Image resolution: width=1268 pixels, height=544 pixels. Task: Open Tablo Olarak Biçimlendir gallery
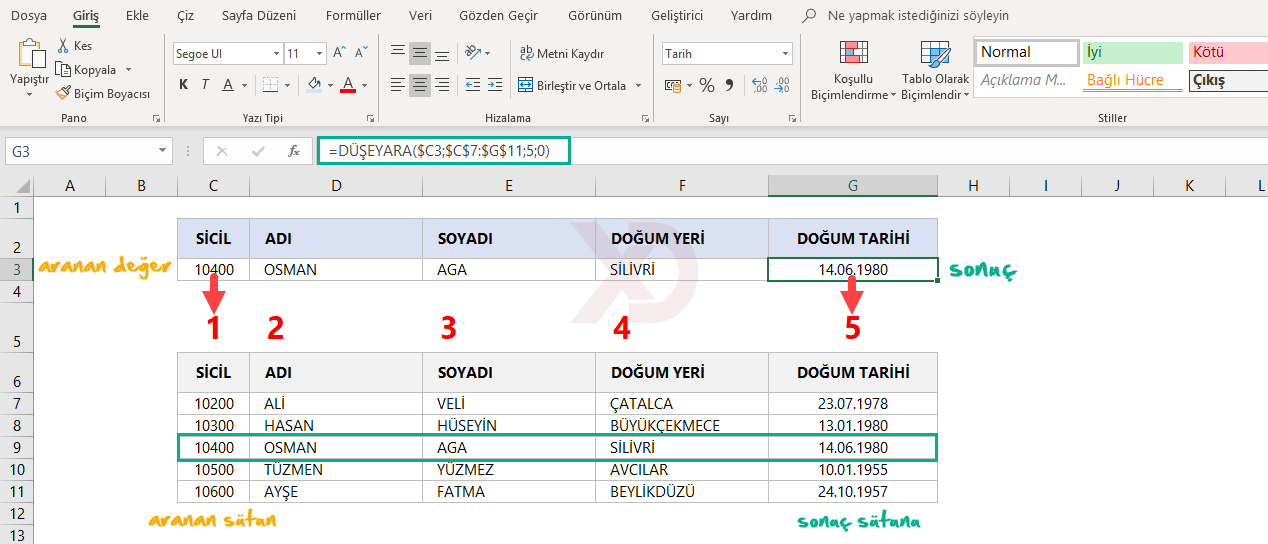click(935, 70)
